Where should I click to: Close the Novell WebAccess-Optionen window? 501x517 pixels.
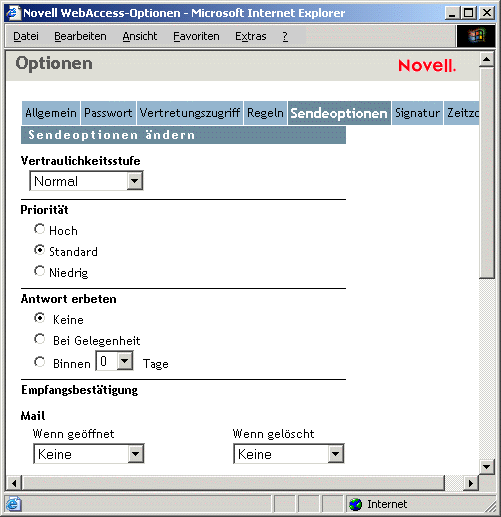(x=487, y=13)
